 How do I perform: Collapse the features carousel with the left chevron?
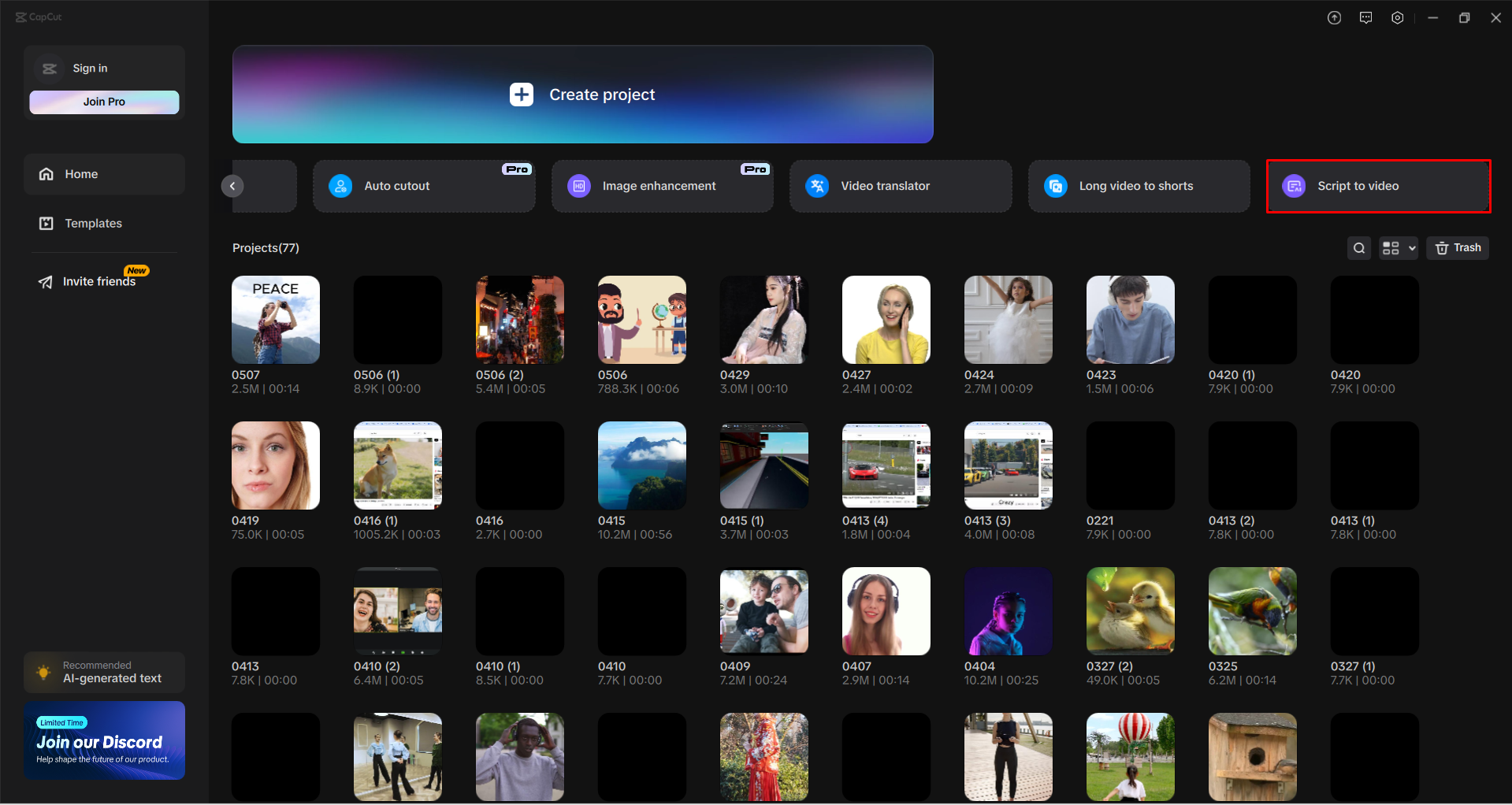click(232, 186)
